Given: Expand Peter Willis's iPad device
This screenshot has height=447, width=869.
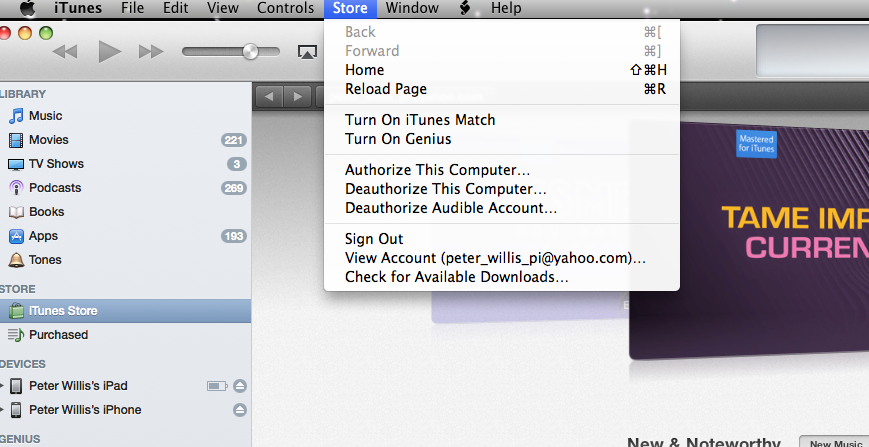Looking at the screenshot, I should (x=2, y=386).
